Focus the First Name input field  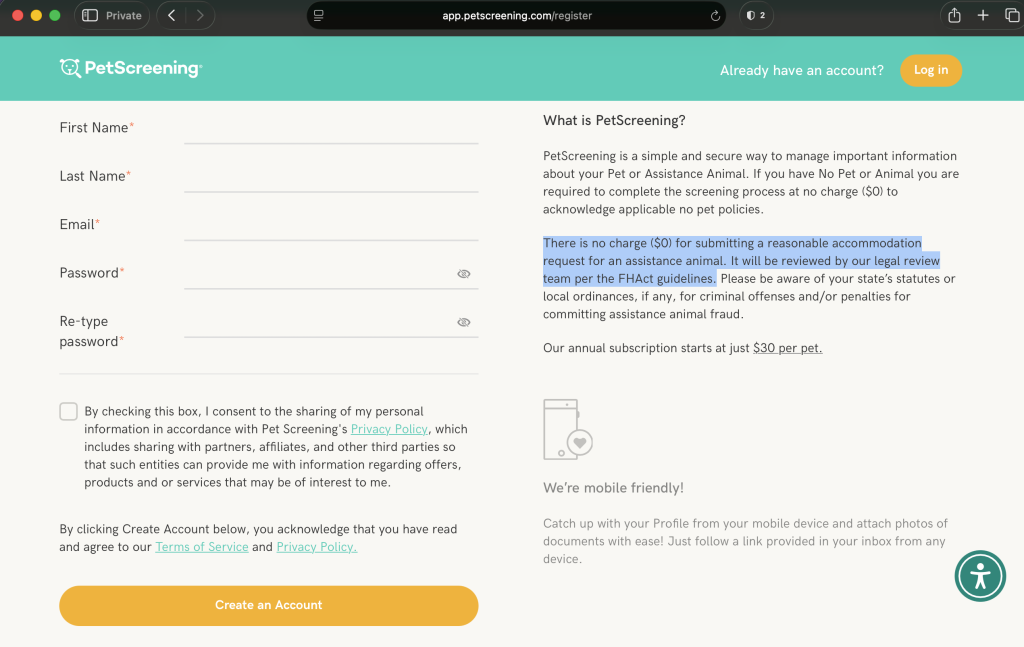pos(330,130)
